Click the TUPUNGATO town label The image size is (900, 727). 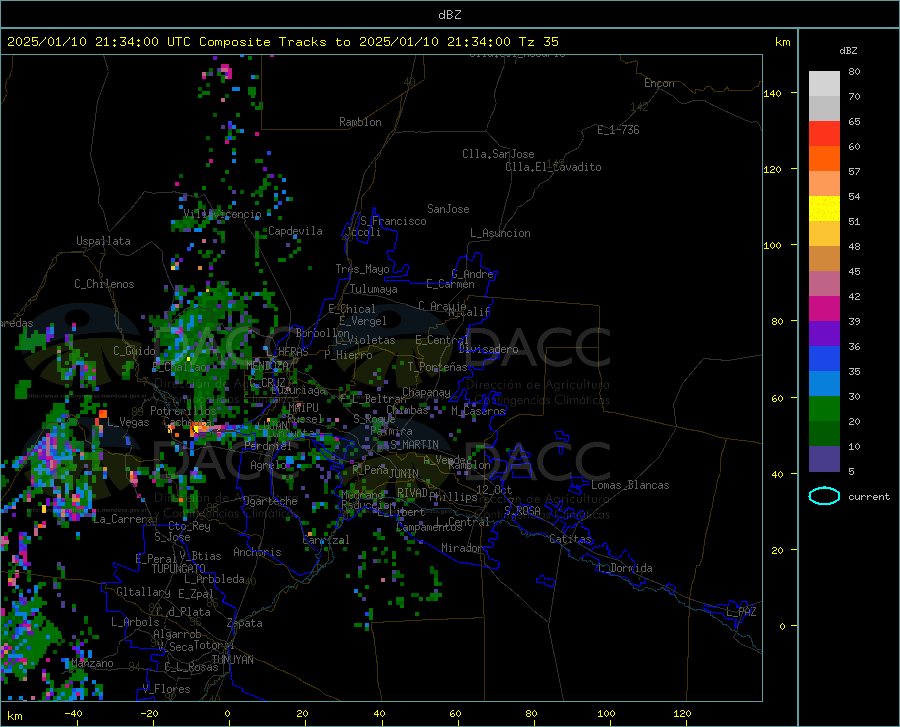pos(179,569)
